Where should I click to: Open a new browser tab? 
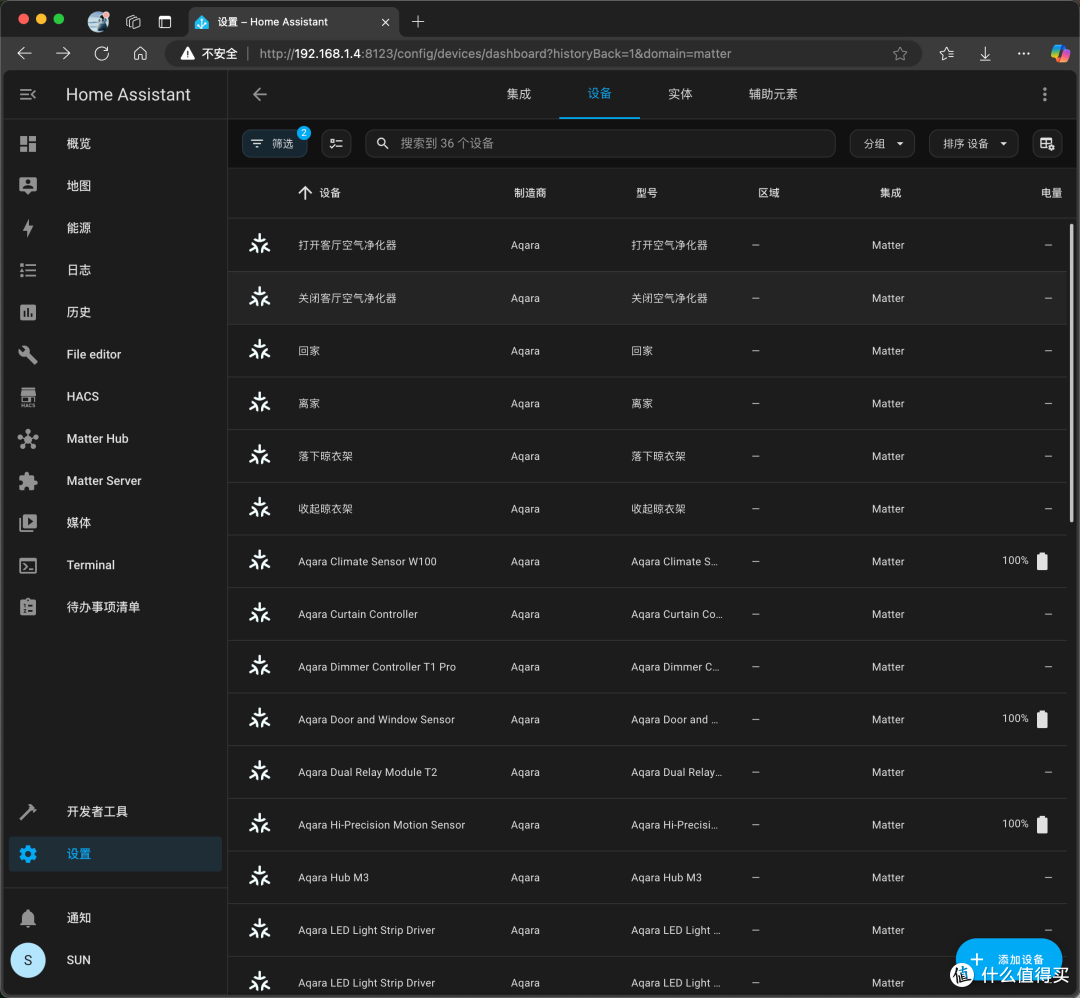coord(417,22)
